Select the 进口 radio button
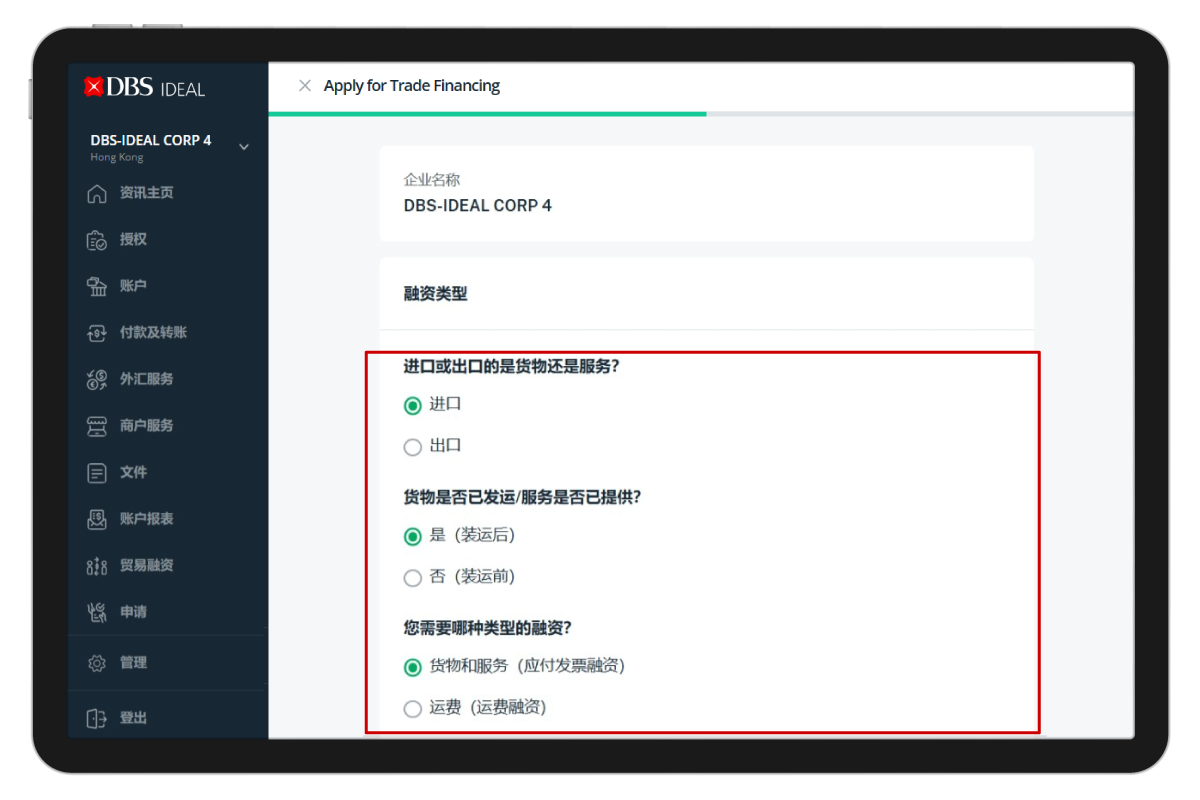The image size is (1200, 800). point(412,405)
